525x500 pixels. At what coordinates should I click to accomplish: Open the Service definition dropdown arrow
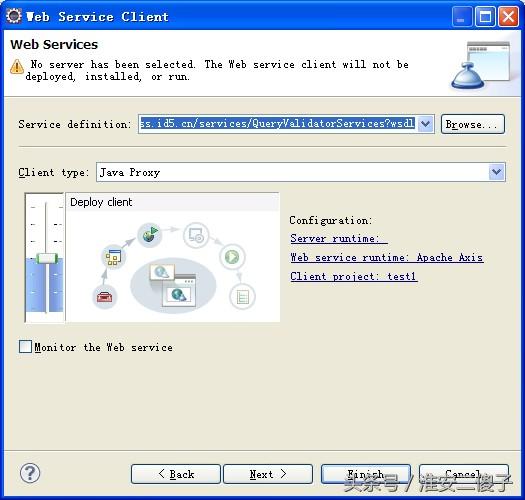coord(426,124)
